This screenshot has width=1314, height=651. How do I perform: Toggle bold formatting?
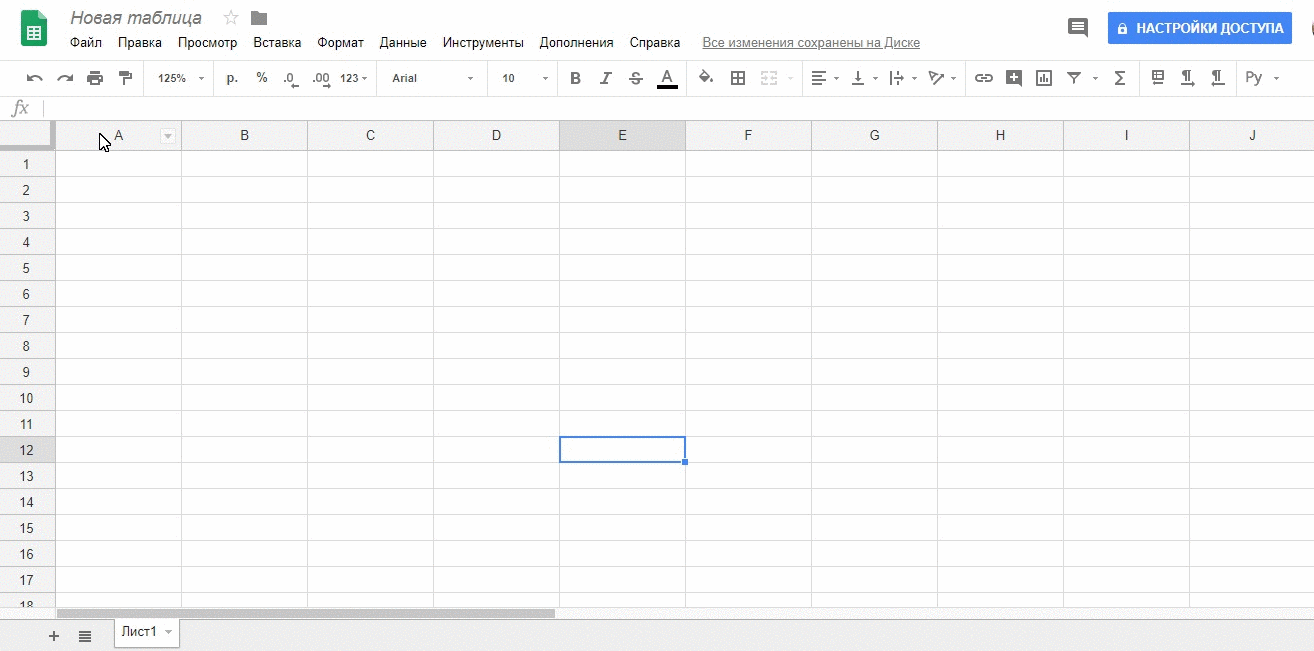point(575,78)
